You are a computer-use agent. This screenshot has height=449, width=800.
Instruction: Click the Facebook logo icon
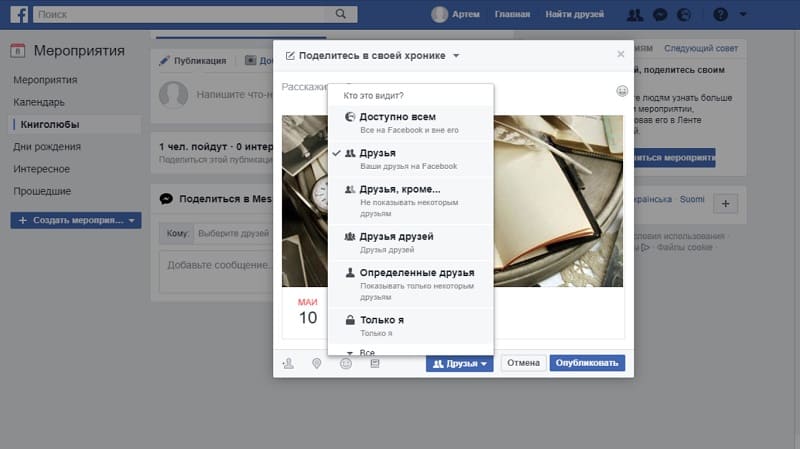click(x=19, y=14)
